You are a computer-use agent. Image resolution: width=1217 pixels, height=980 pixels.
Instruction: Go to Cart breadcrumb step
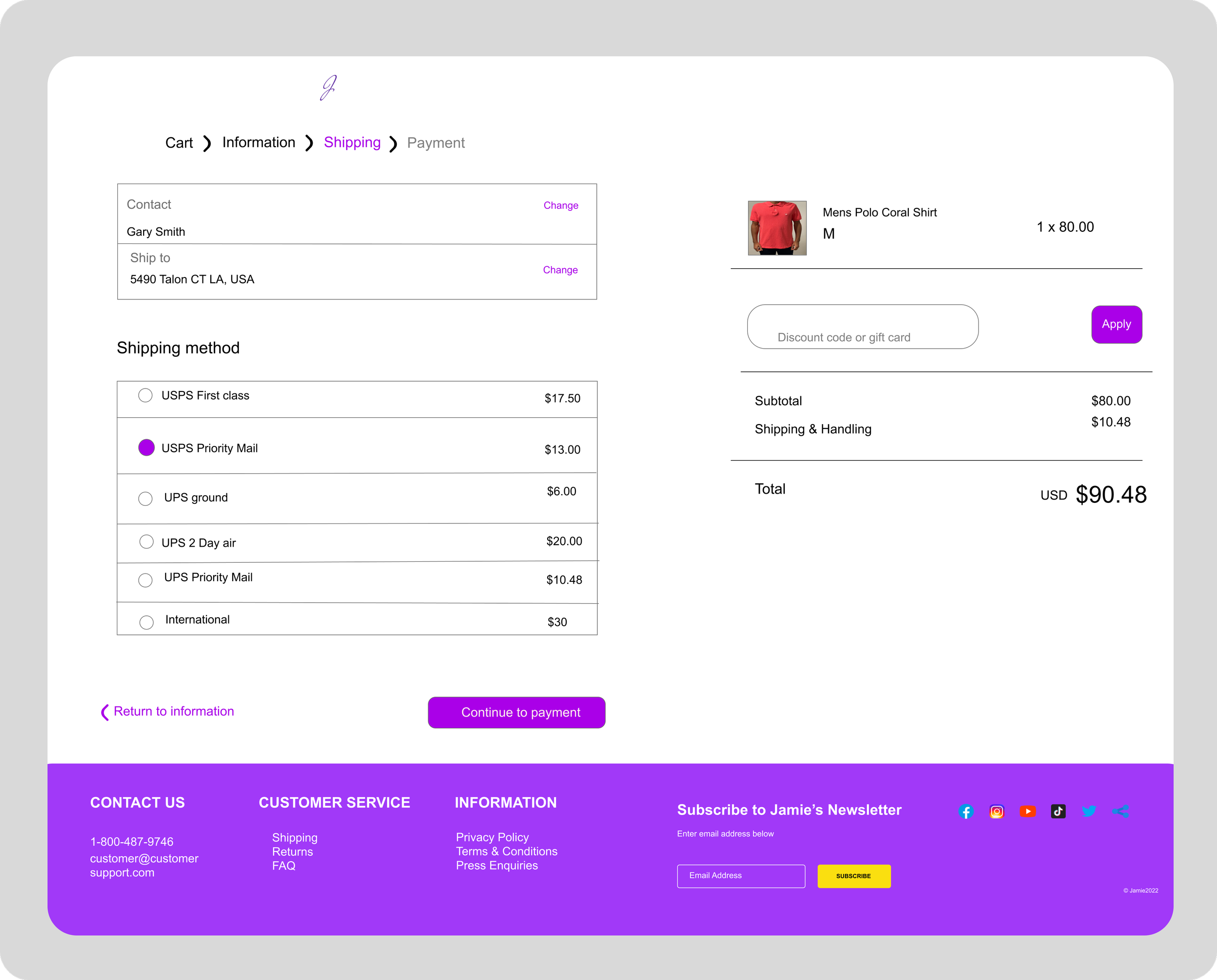[179, 143]
